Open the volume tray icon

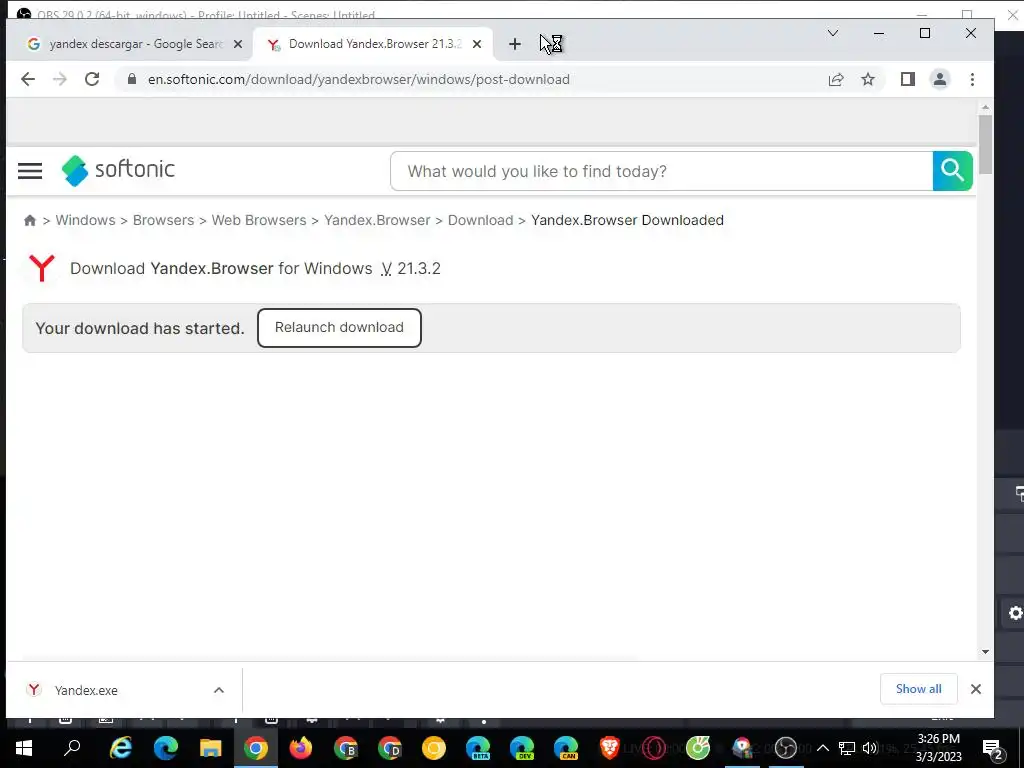coord(870,748)
